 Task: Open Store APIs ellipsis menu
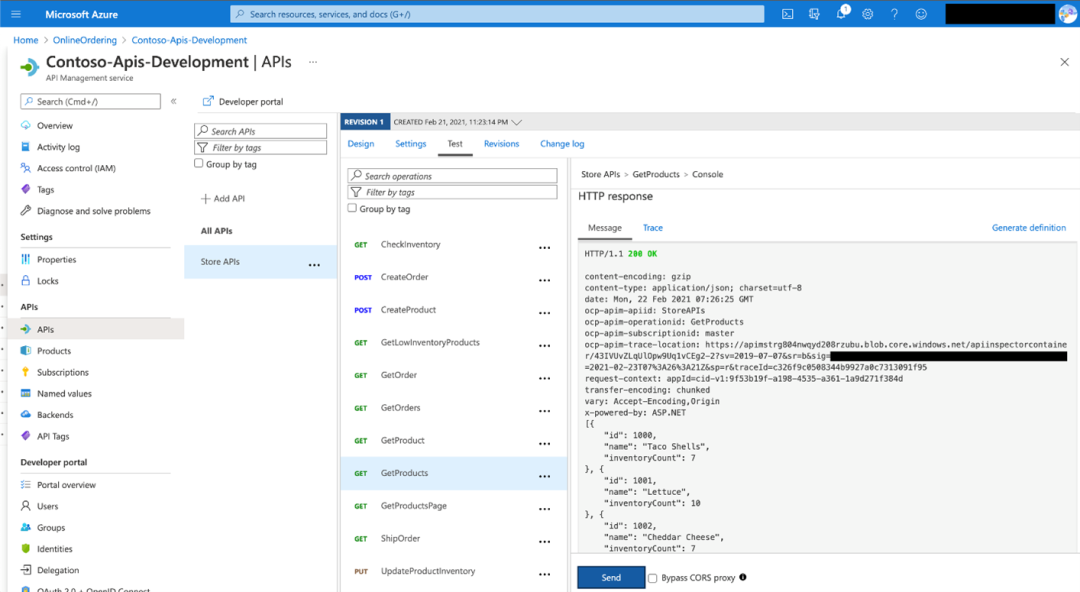(314, 265)
